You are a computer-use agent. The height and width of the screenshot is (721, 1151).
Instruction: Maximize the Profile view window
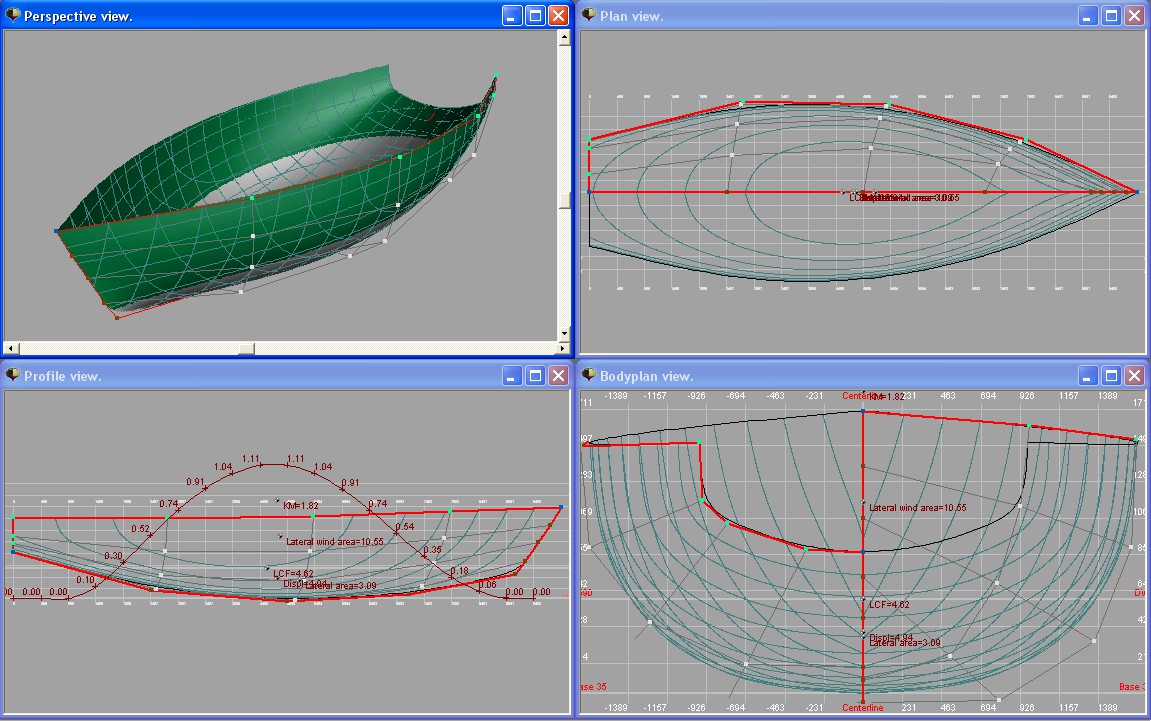(536, 376)
